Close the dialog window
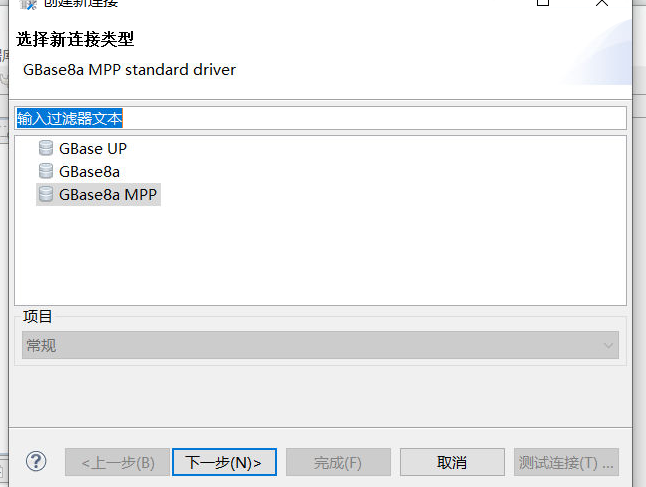This screenshot has width=646, height=487. (x=602, y=3)
